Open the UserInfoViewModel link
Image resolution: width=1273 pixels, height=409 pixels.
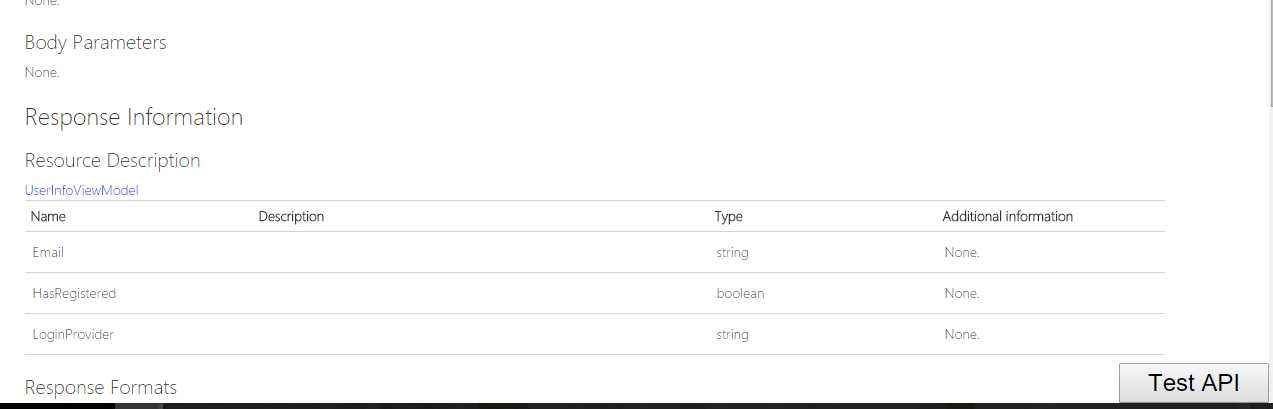pyautogui.click(x=81, y=190)
